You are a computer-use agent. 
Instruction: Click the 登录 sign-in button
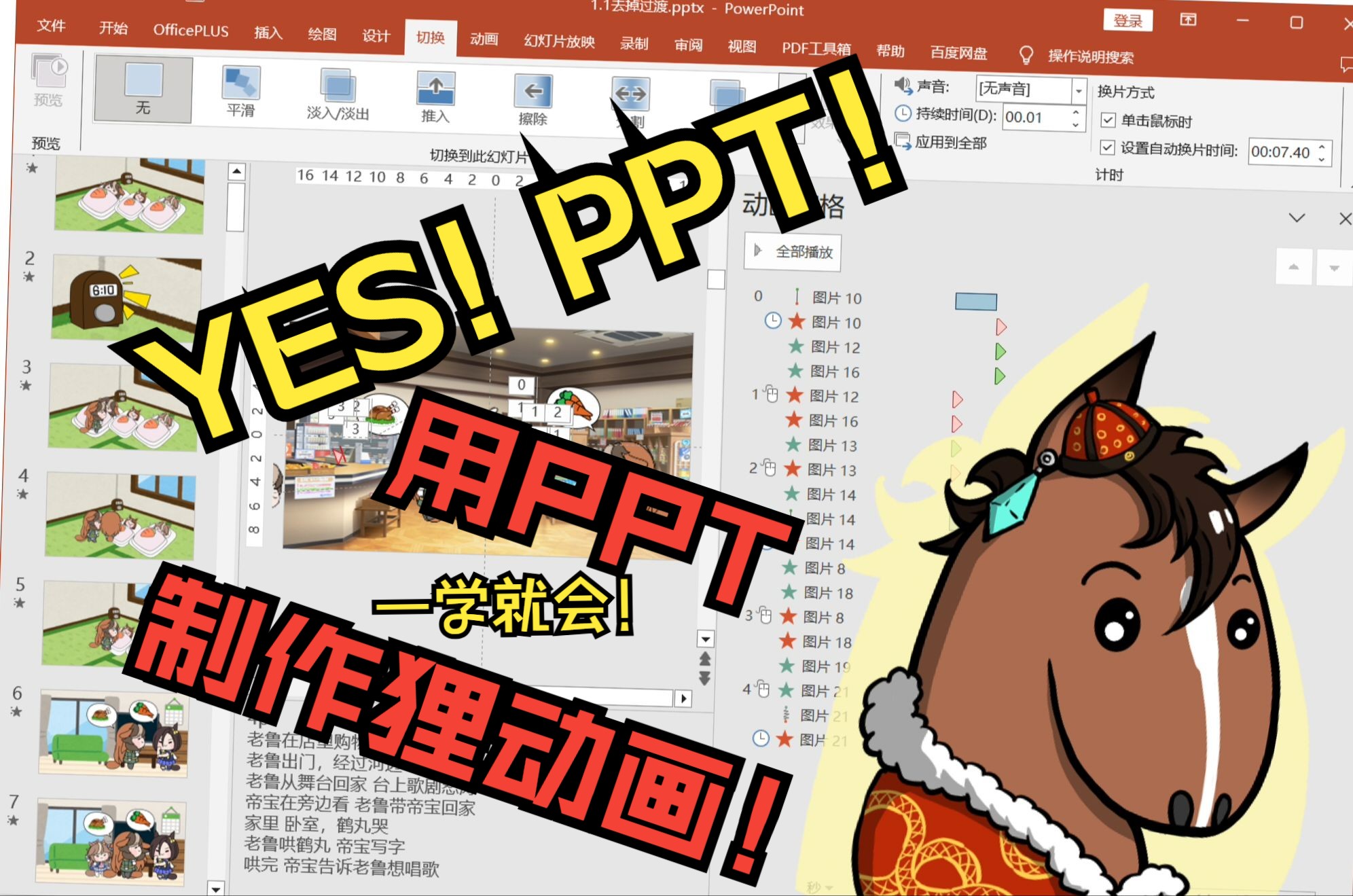tap(1128, 21)
